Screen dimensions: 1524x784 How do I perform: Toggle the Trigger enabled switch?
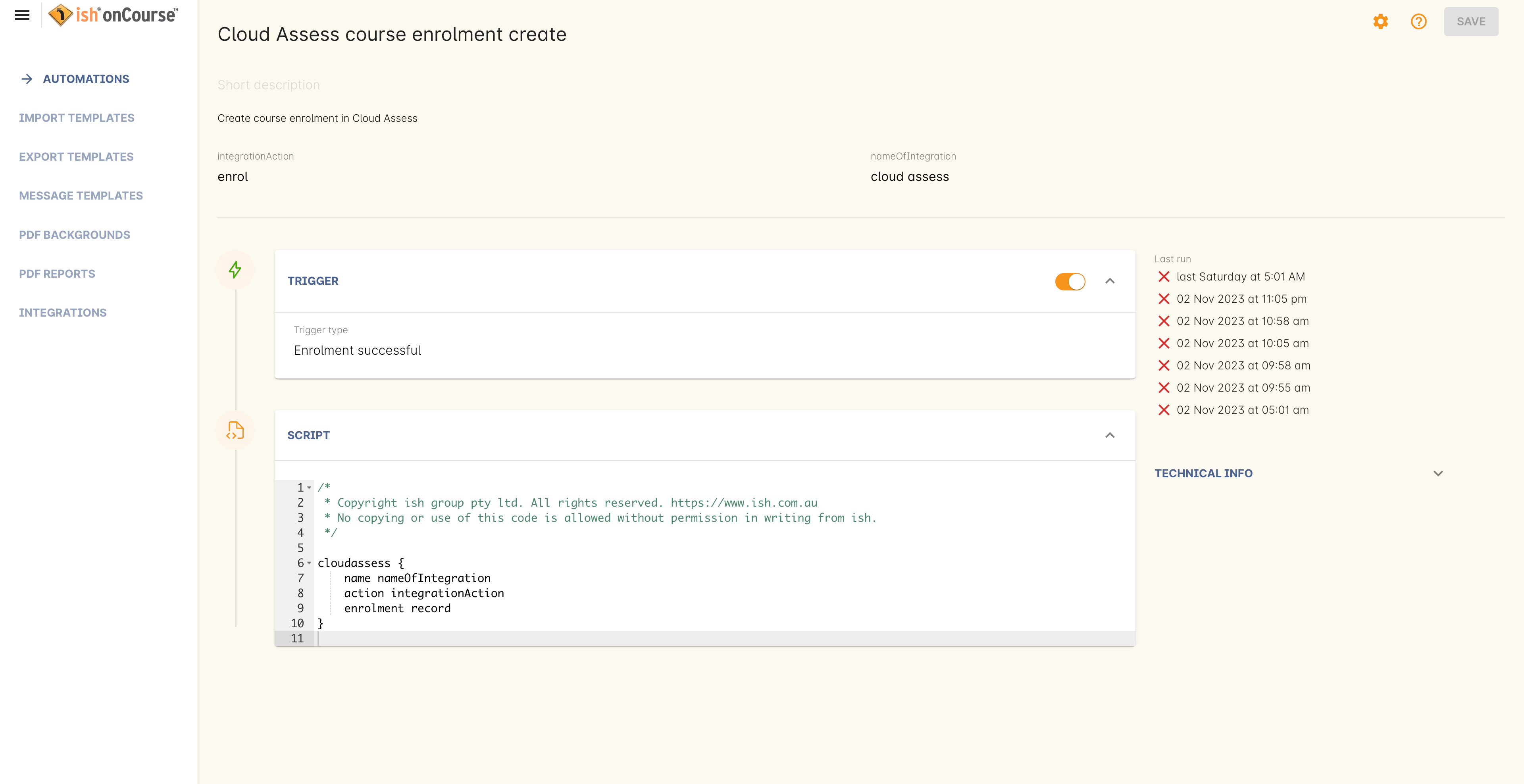tap(1070, 281)
